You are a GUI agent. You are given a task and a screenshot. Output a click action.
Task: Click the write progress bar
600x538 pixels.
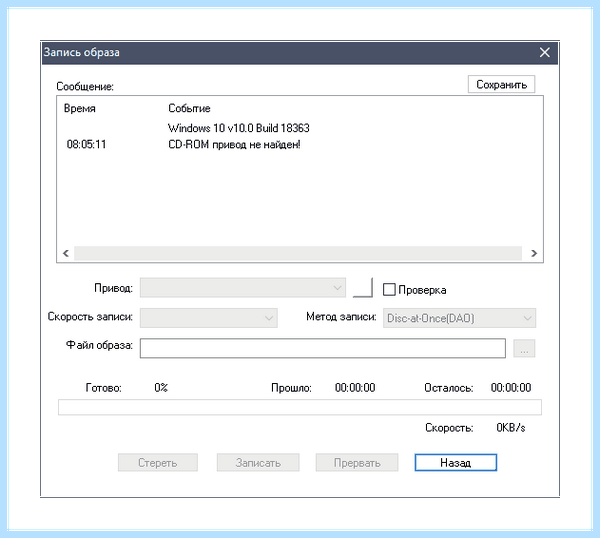click(x=300, y=407)
